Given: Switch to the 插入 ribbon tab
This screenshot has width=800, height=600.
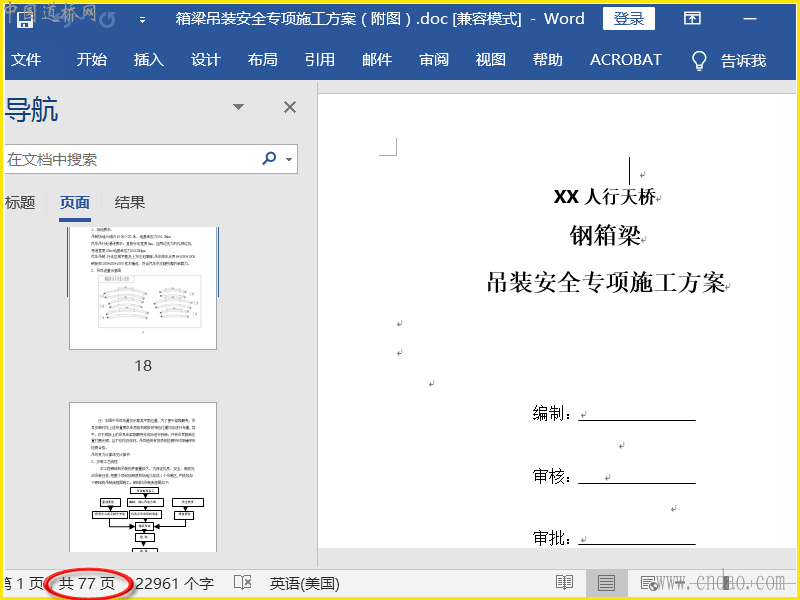Looking at the screenshot, I should pyautogui.click(x=148, y=60).
